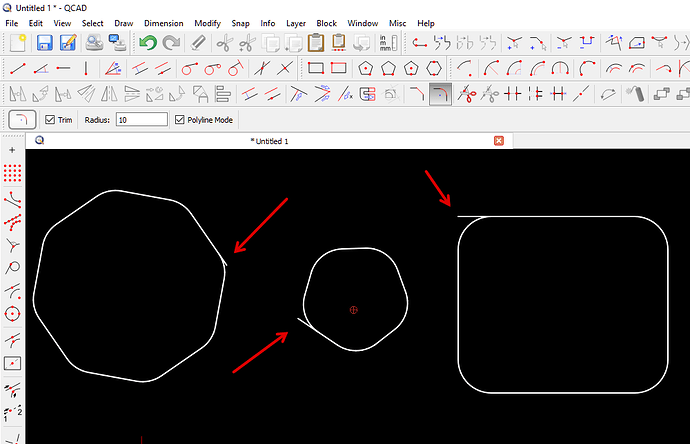Image resolution: width=690 pixels, height=444 pixels.
Task: Select the Round corners tool
Action: click(441, 94)
